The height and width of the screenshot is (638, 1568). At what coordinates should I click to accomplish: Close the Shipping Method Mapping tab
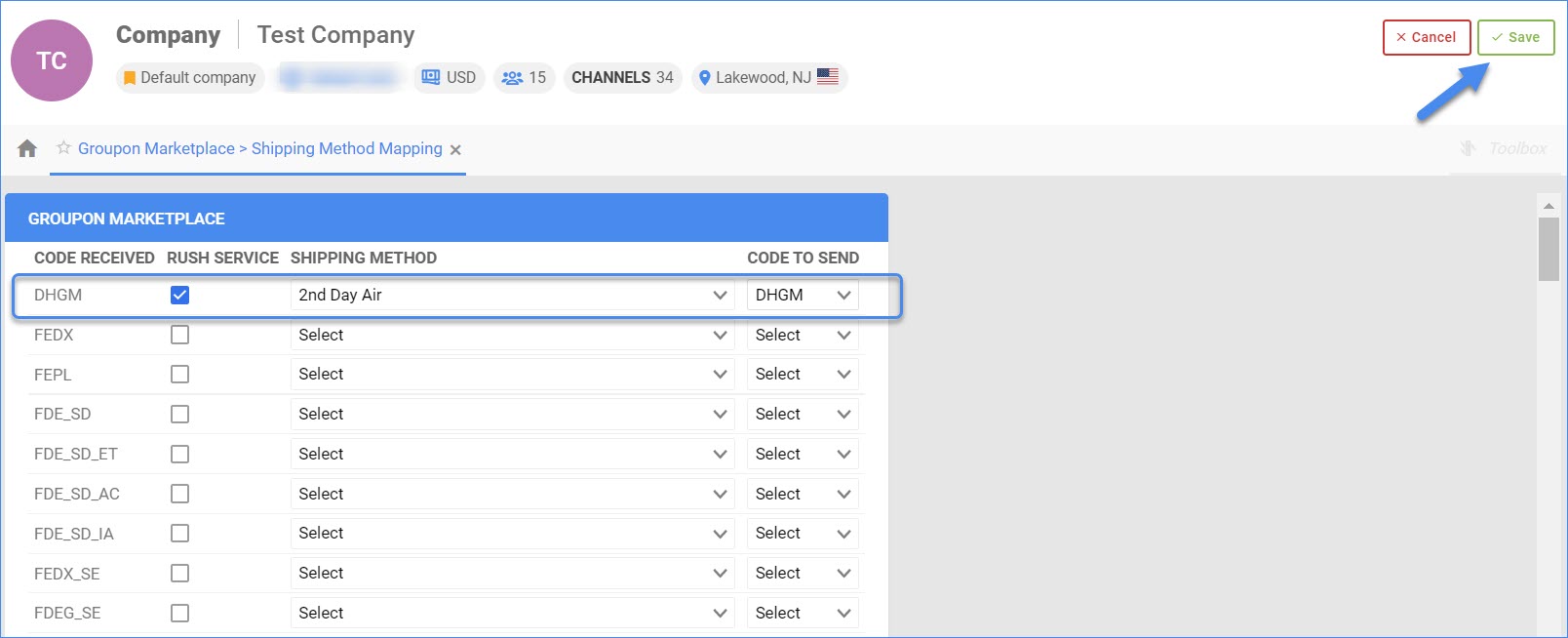455,149
